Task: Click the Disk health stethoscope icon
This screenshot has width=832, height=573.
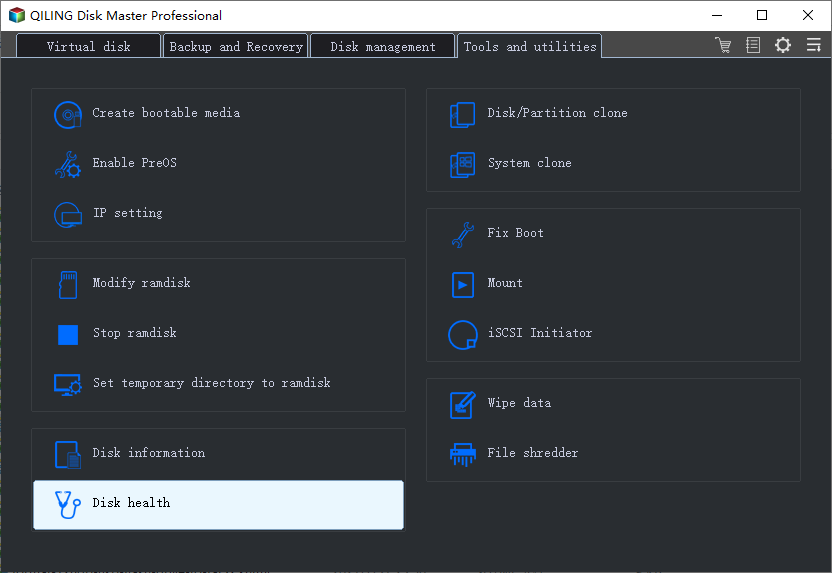Action: pos(68,505)
